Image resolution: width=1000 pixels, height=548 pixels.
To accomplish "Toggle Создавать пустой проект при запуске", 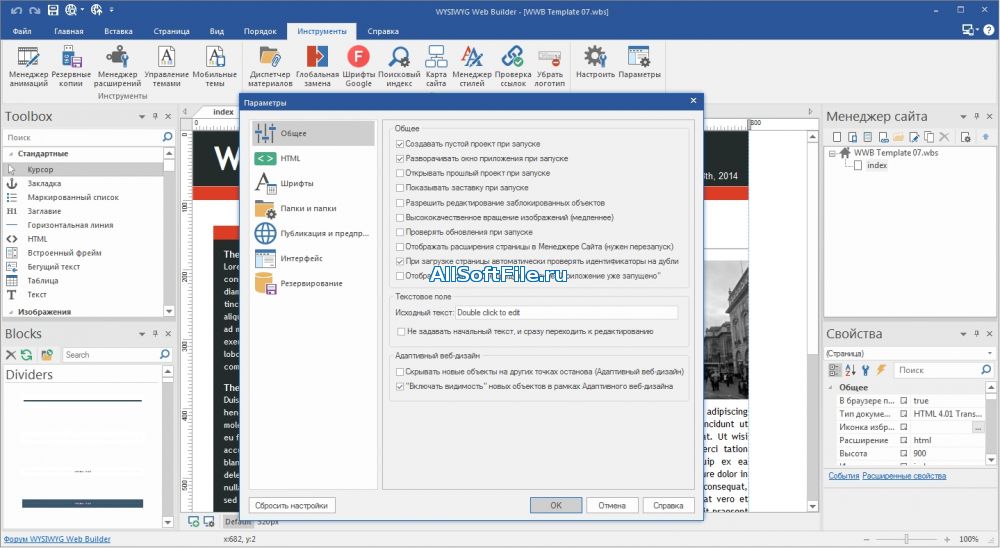I will (x=400, y=144).
